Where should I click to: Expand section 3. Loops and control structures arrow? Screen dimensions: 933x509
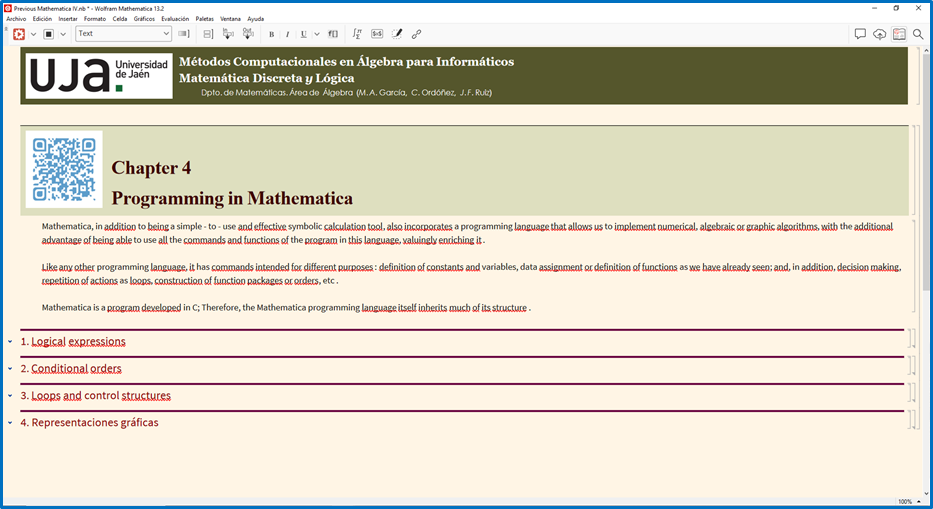tap(10, 395)
